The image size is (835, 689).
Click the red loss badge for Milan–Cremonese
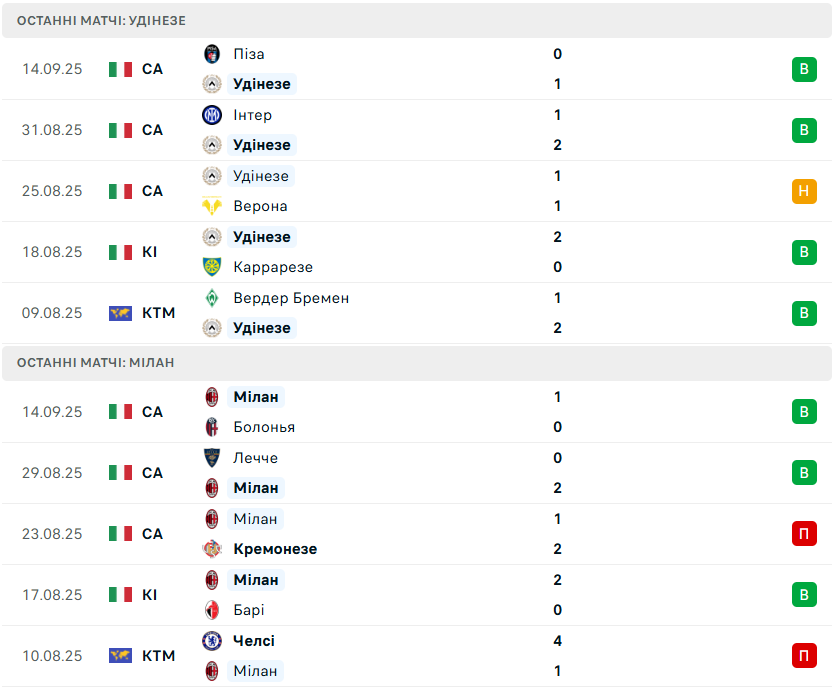point(804,534)
